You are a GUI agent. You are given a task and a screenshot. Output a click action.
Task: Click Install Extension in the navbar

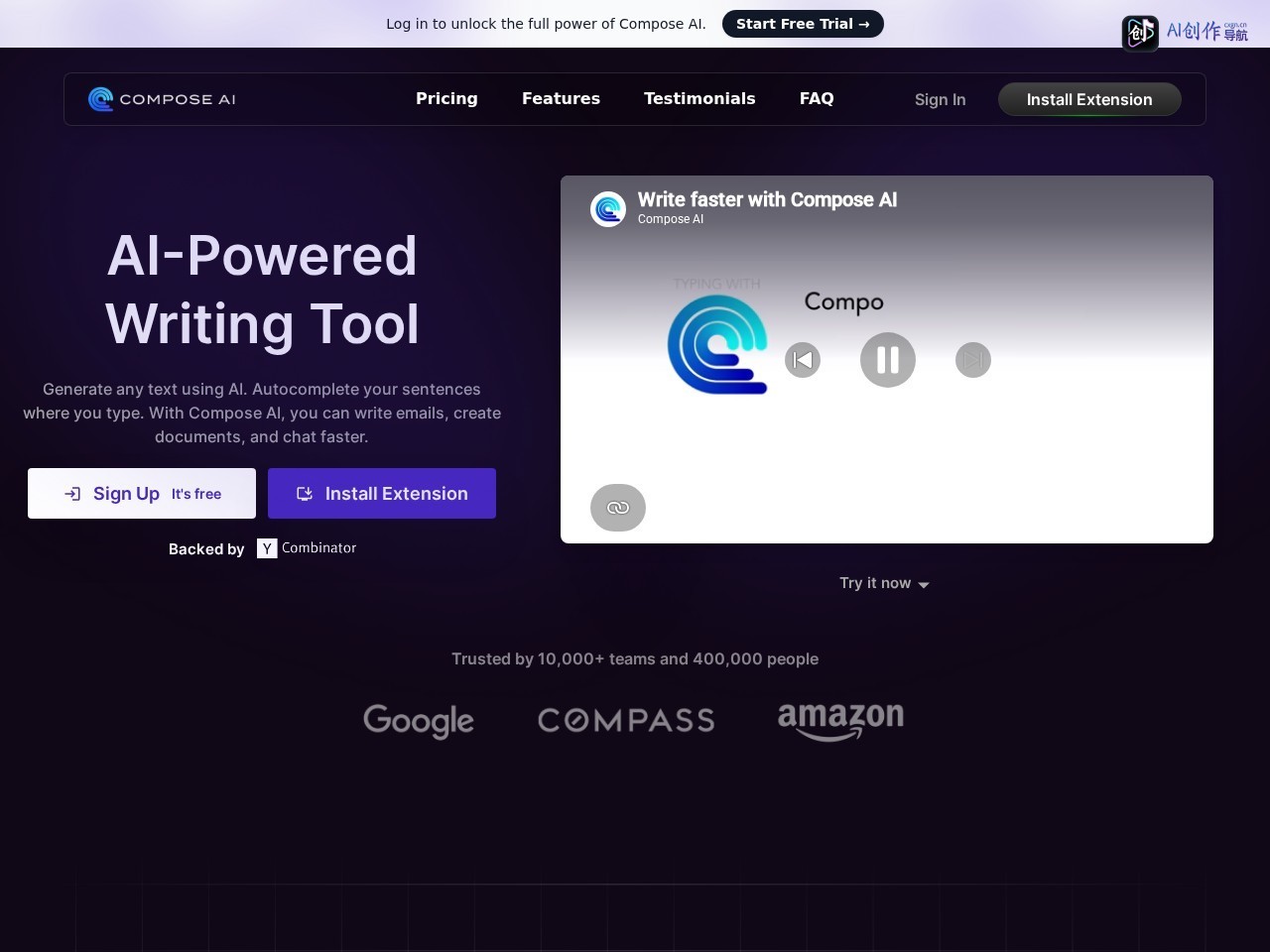(x=1089, y=99)
